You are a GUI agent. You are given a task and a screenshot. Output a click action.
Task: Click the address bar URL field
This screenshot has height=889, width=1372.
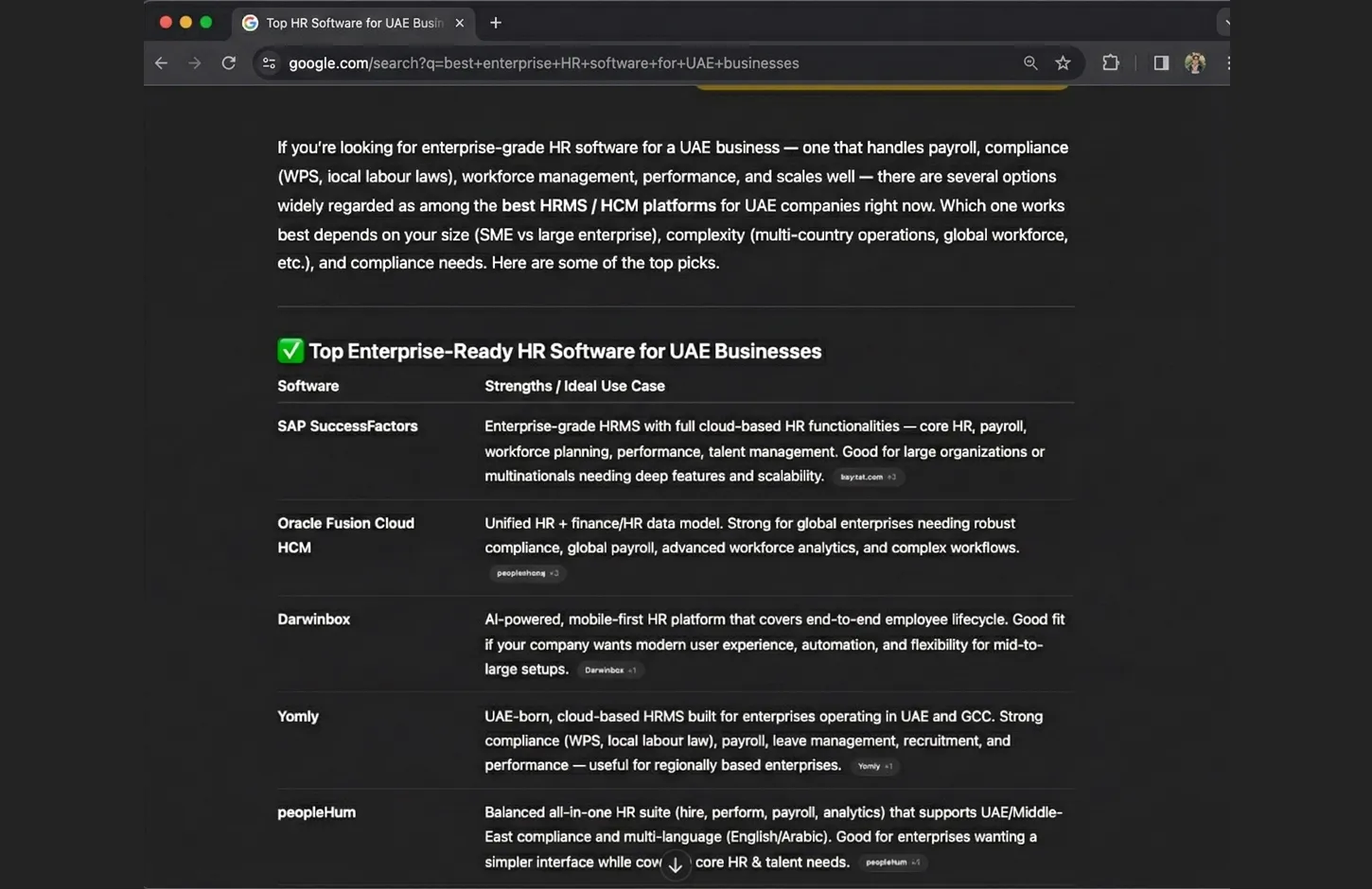(x=568, y=63)
